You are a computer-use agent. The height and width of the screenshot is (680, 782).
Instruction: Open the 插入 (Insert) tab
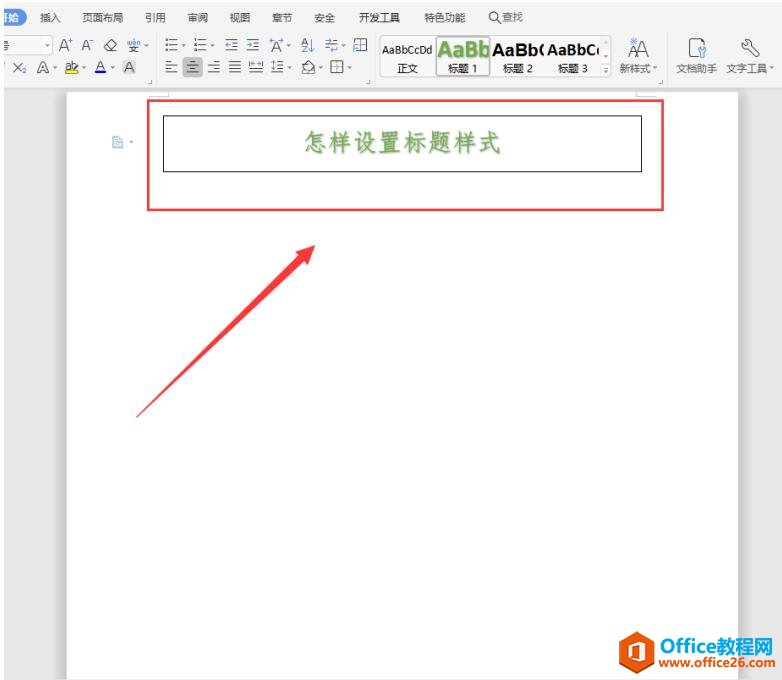(x=50, y=17)
